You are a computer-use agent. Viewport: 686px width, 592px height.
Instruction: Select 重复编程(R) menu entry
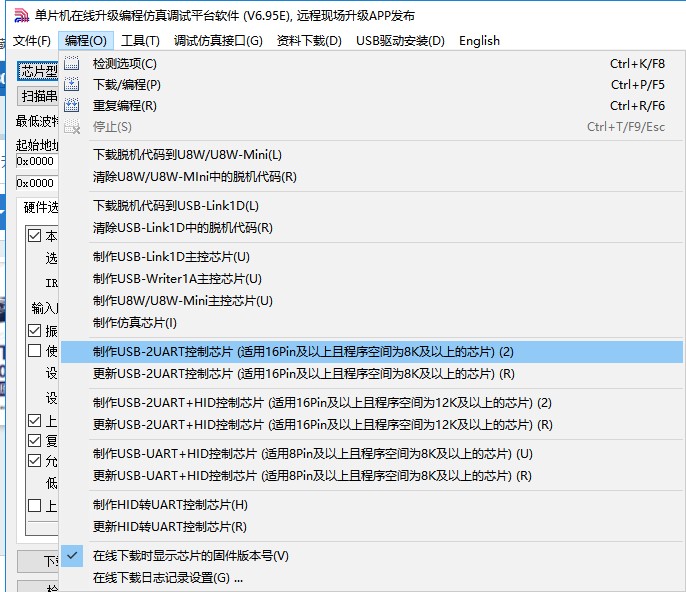point(372,105)
